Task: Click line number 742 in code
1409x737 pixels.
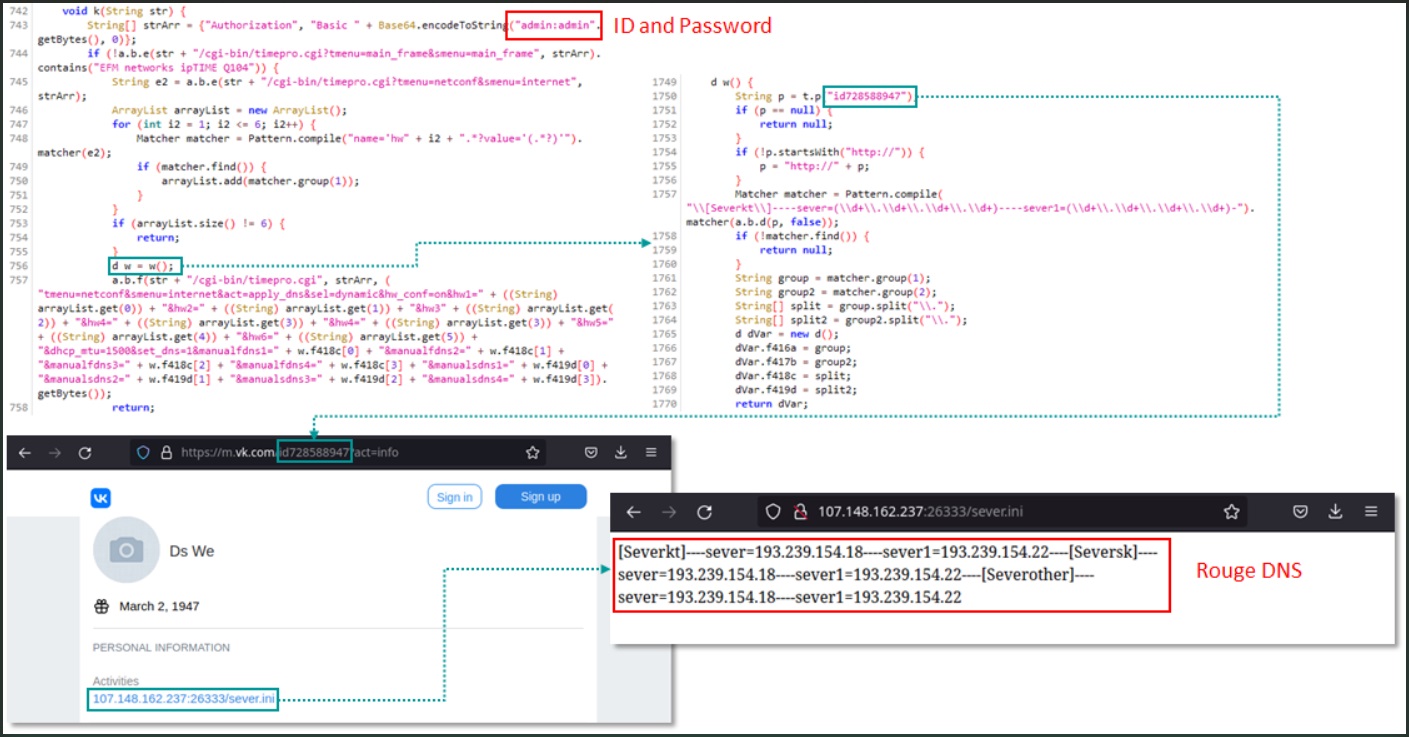Action: coord(17,9)
